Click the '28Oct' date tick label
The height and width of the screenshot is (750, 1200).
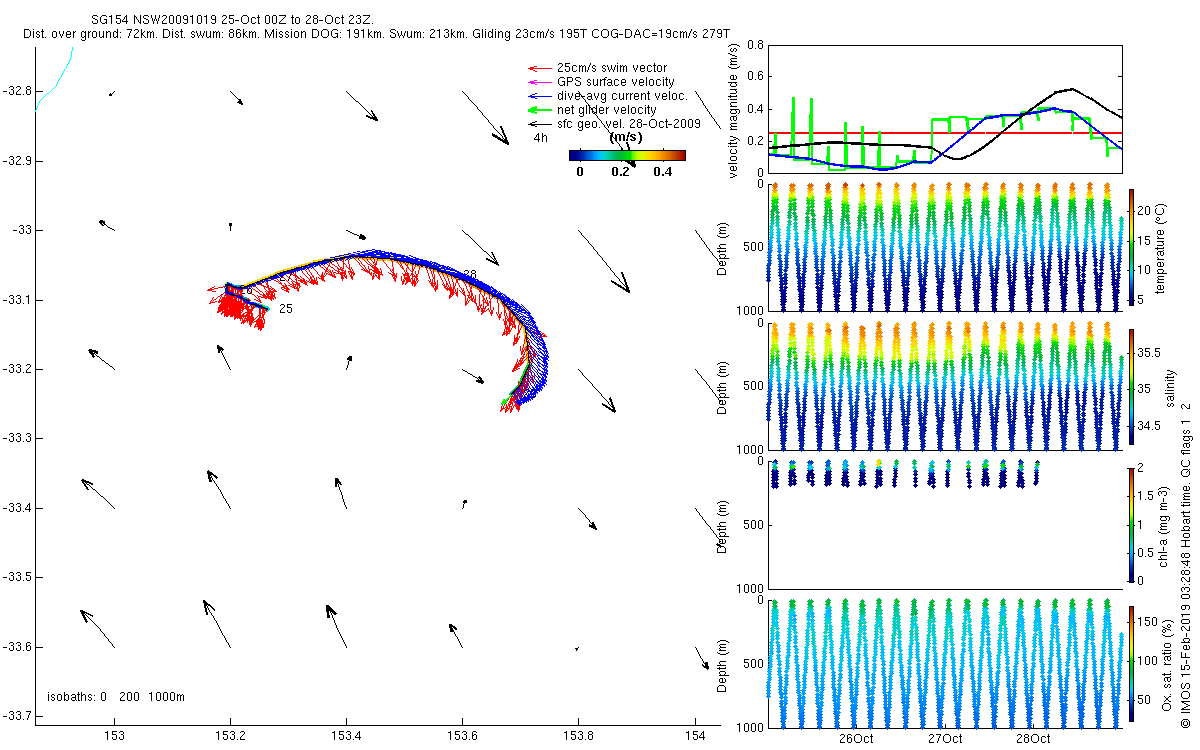point(1032,739)
